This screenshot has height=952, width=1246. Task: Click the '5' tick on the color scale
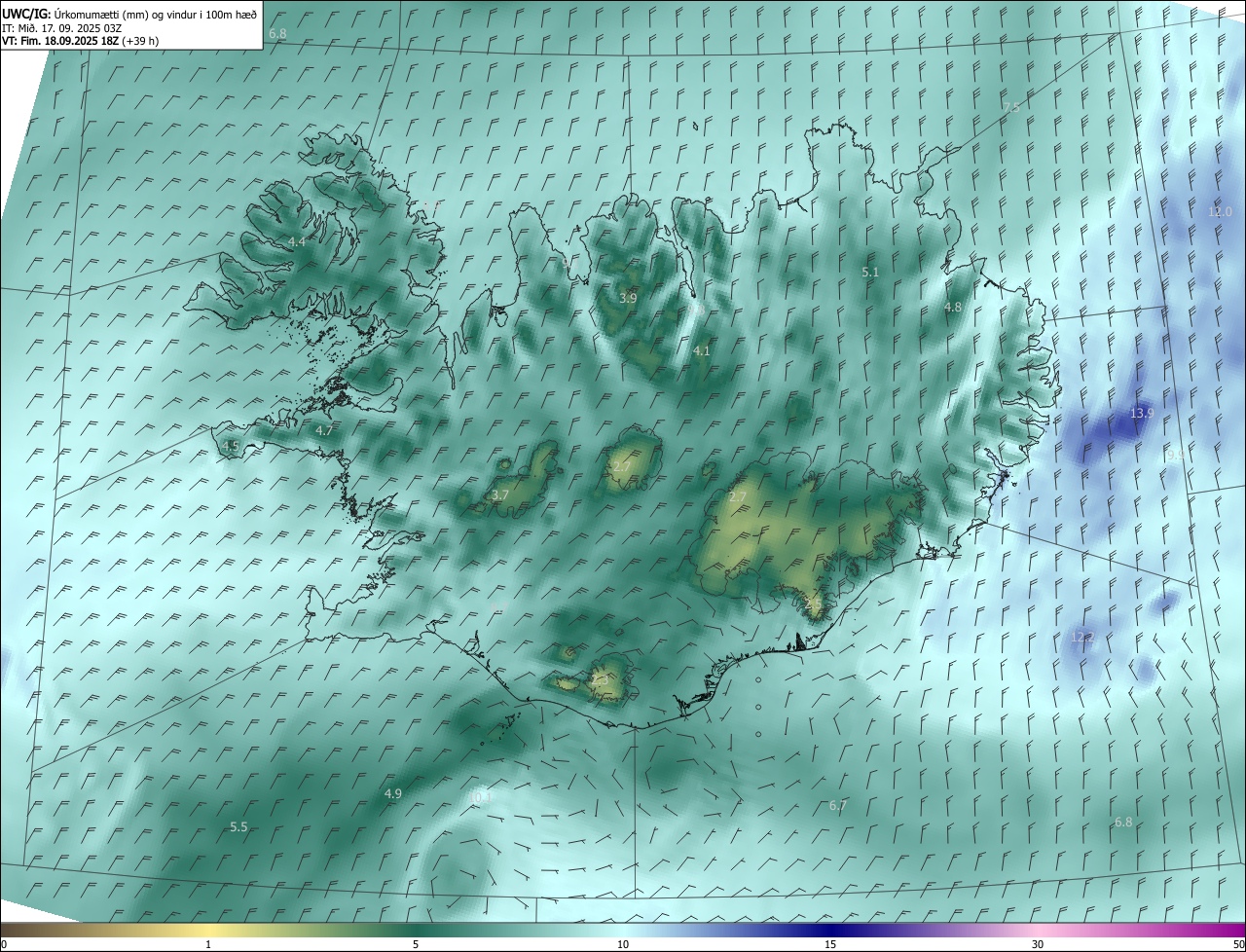coord(416,945)
